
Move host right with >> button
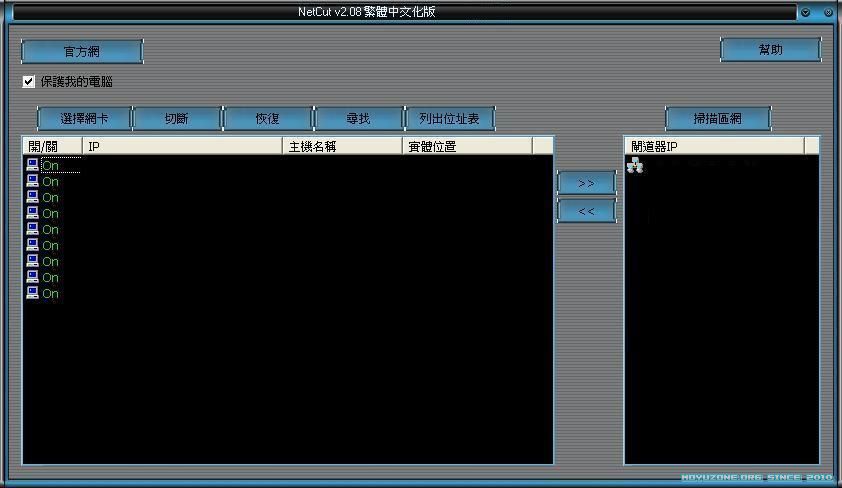click(x=586, y=183)
